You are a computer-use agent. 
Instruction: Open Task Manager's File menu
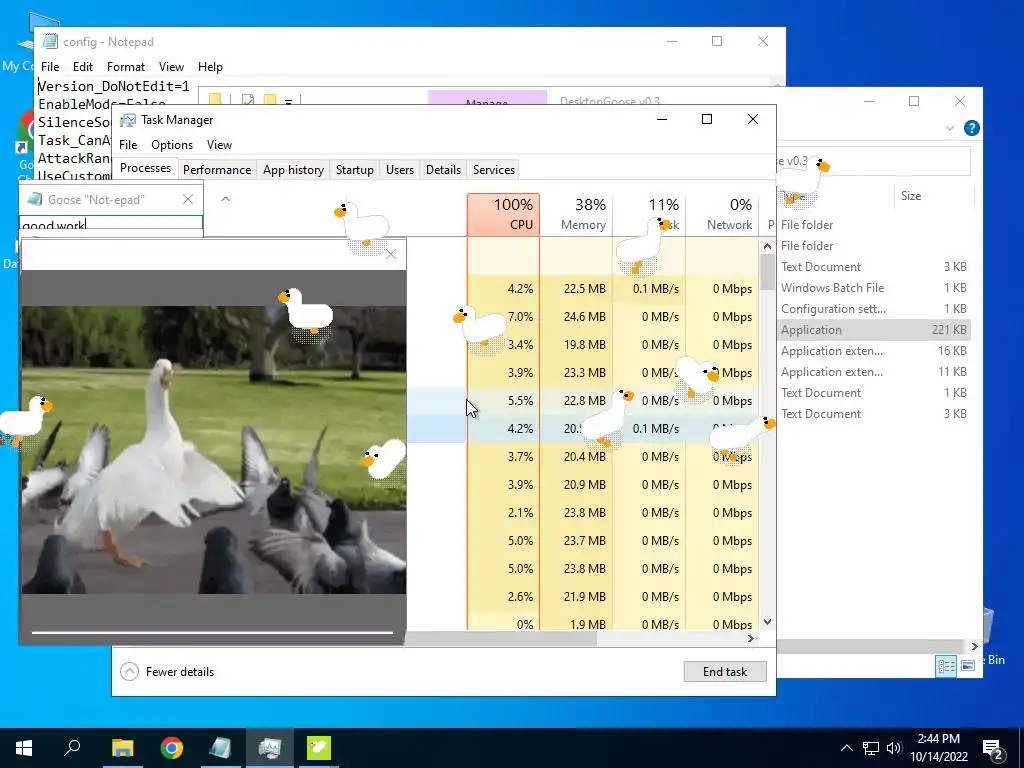[128, 145]
